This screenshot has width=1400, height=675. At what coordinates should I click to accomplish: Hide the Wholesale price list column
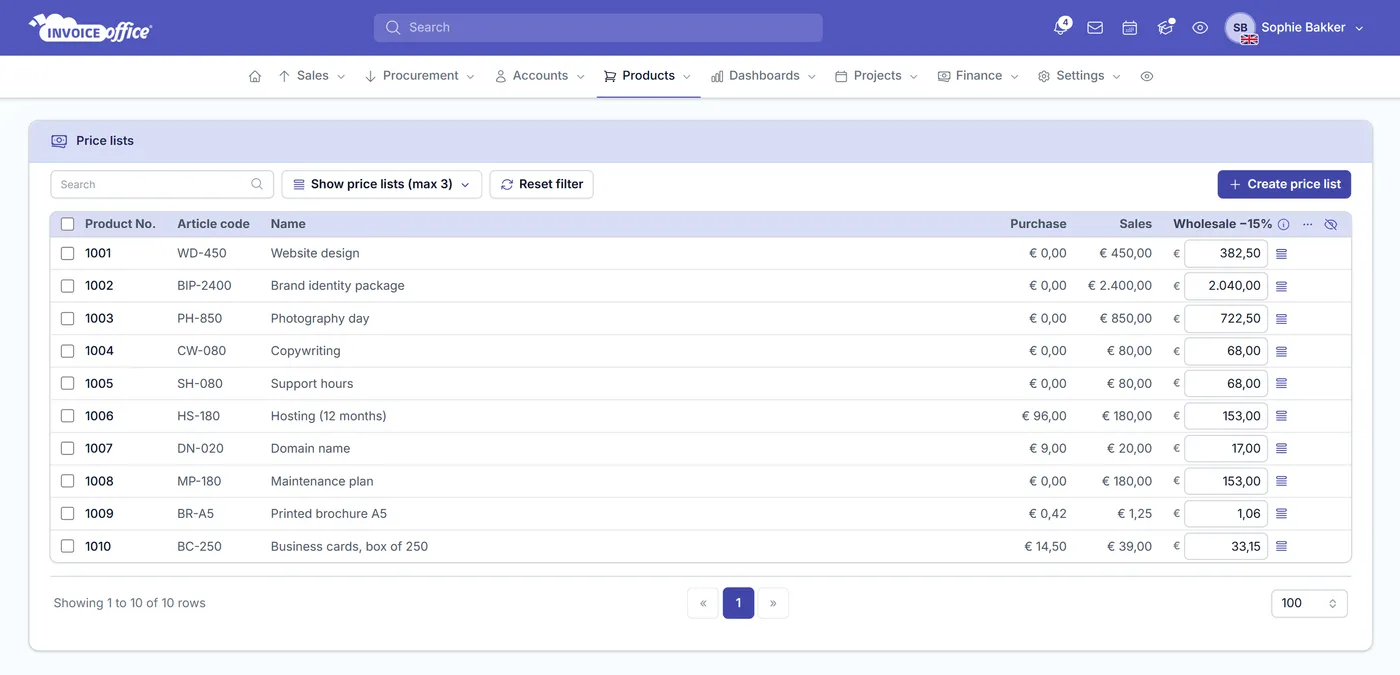pyautogui.click(x=1331, y=224)
